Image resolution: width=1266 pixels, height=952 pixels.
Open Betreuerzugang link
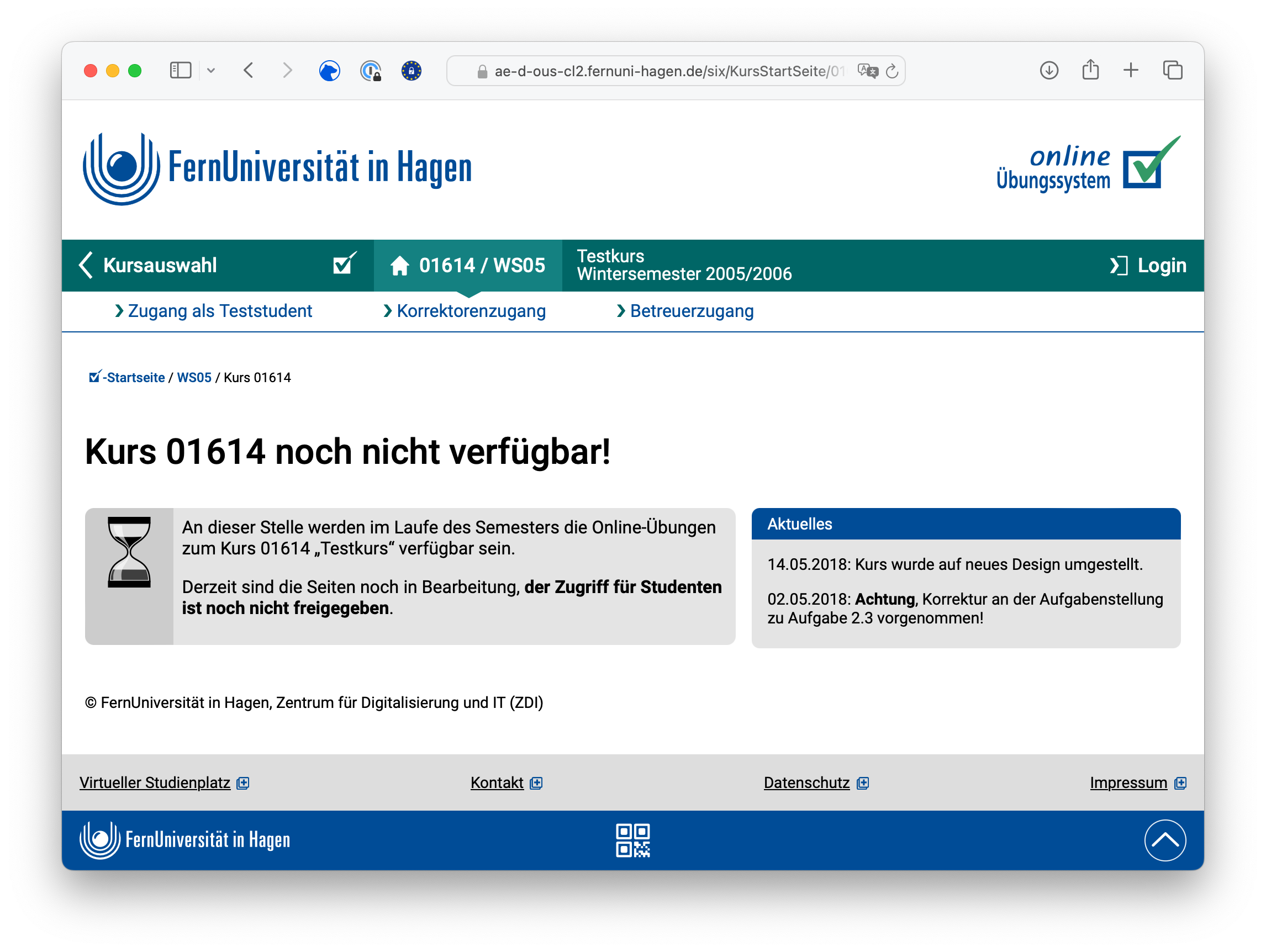[x=685, y=311]
